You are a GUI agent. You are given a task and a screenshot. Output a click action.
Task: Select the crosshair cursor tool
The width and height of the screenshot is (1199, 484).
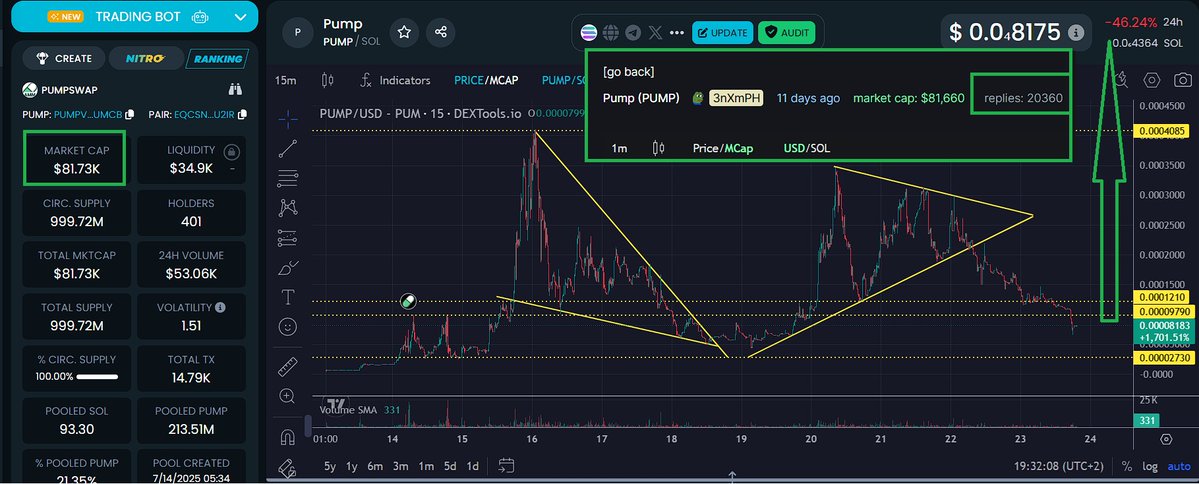coord(288,119)
